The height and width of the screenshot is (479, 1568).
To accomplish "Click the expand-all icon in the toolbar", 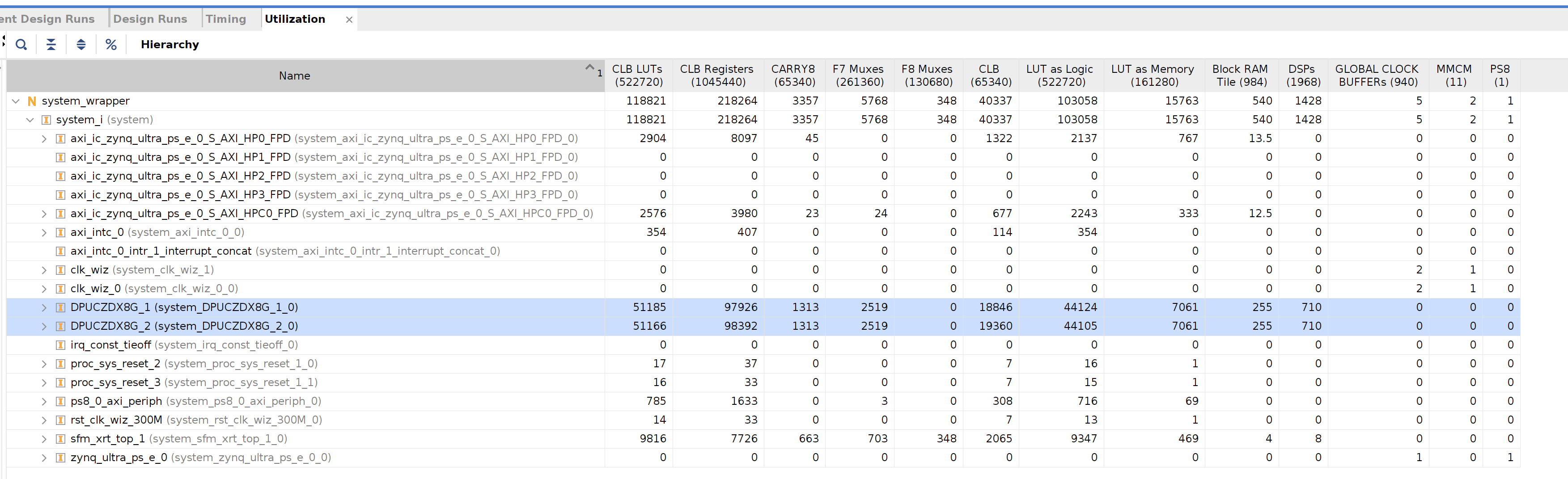I will pyautogui.click(x=81, y=44).
